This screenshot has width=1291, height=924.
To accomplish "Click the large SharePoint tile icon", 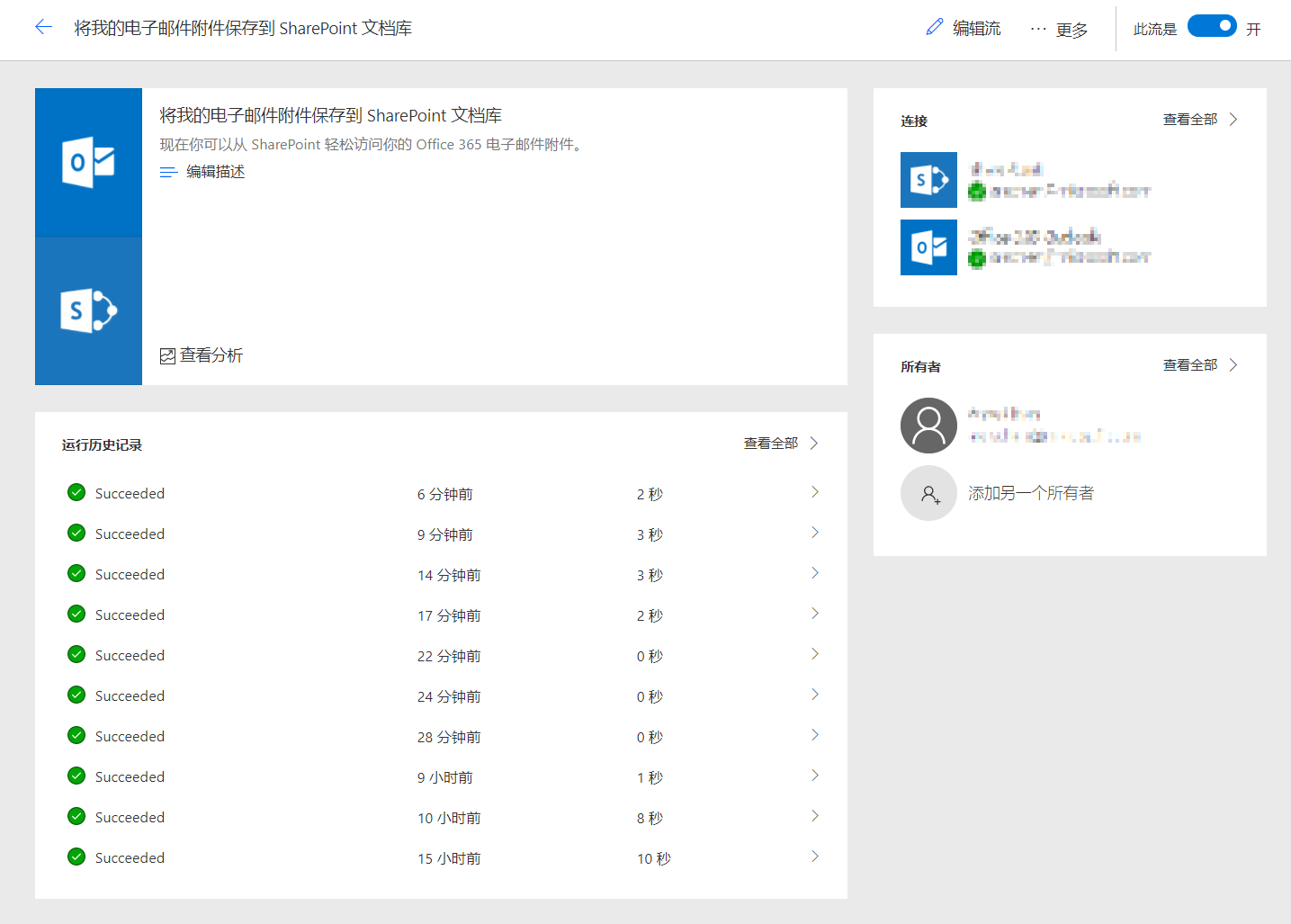I will click(x=88, y=311).
